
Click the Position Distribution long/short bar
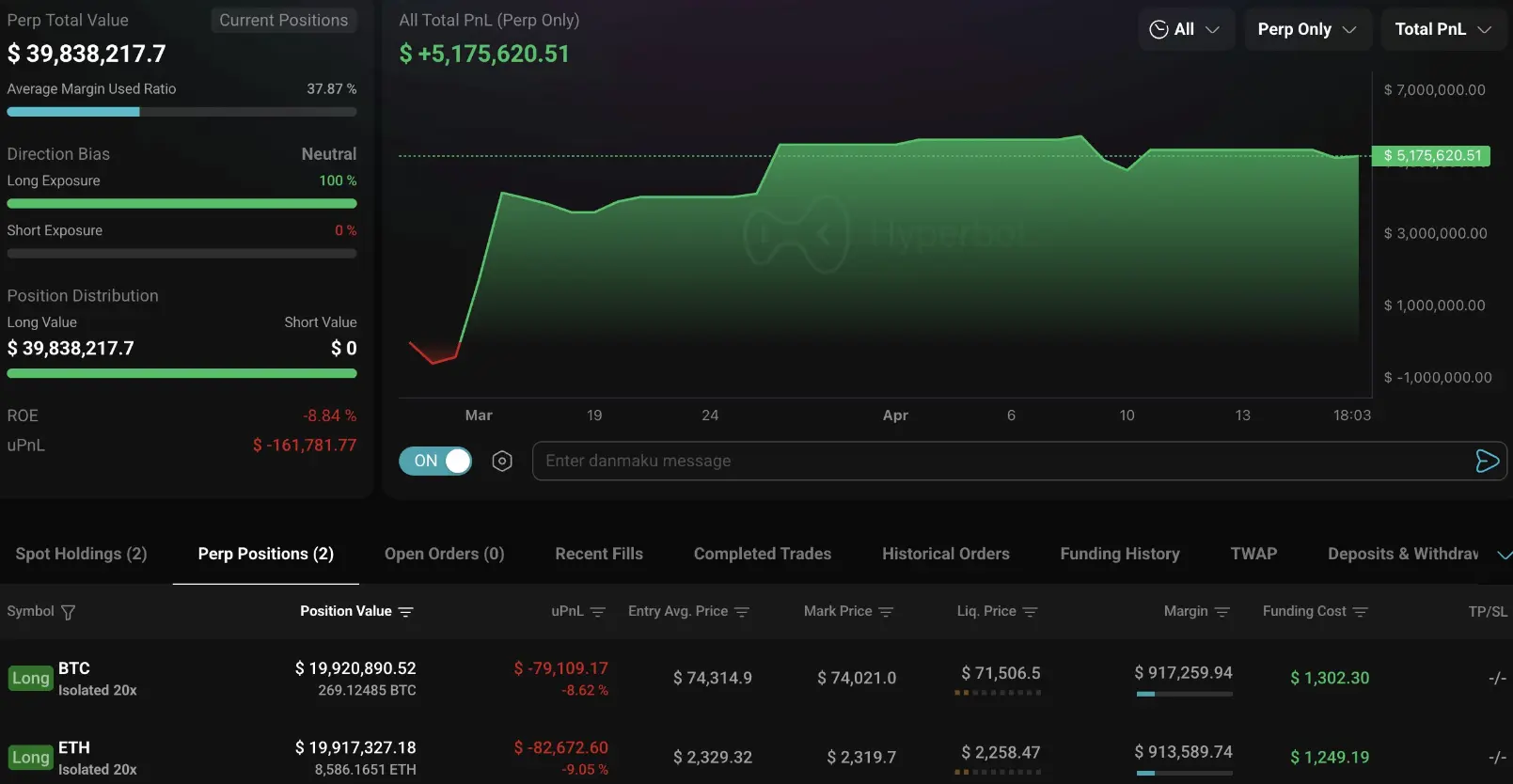181,373
